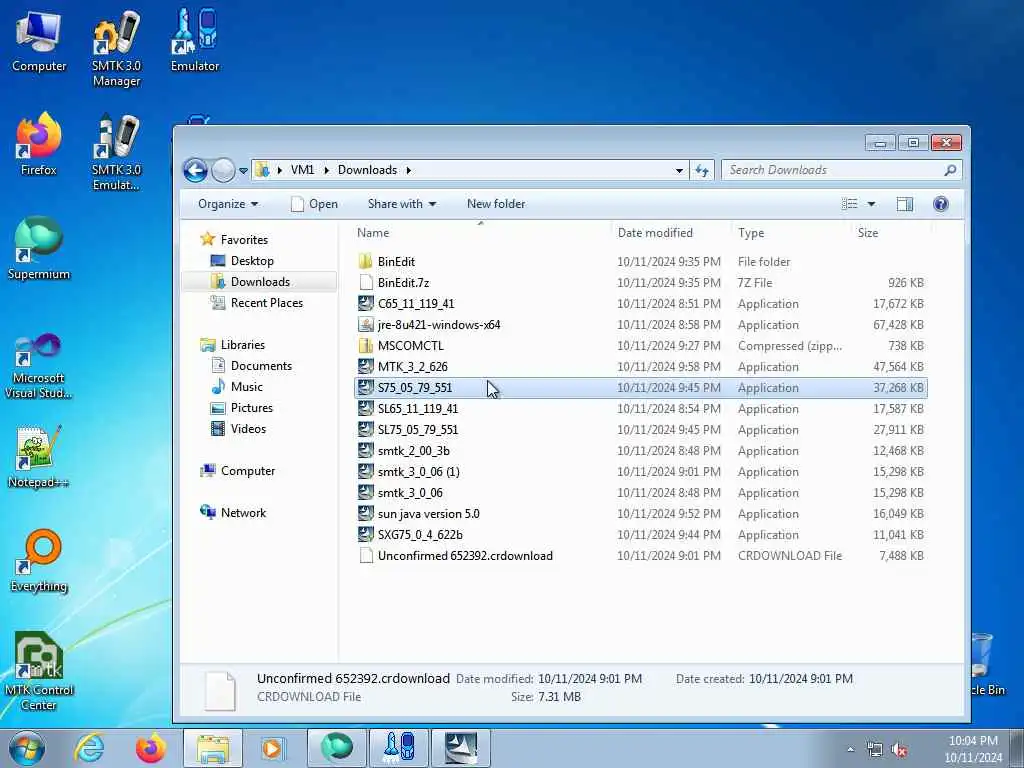Open the SMTK 3.0 Manager desktop shortcut
1024x768 pixels.
click(116, 49)
